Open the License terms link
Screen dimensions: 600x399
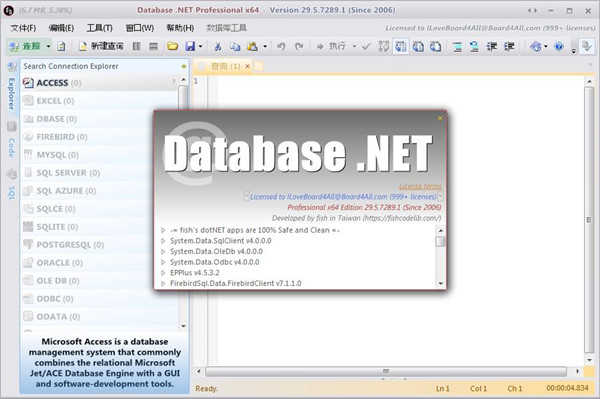pos(420,186)
